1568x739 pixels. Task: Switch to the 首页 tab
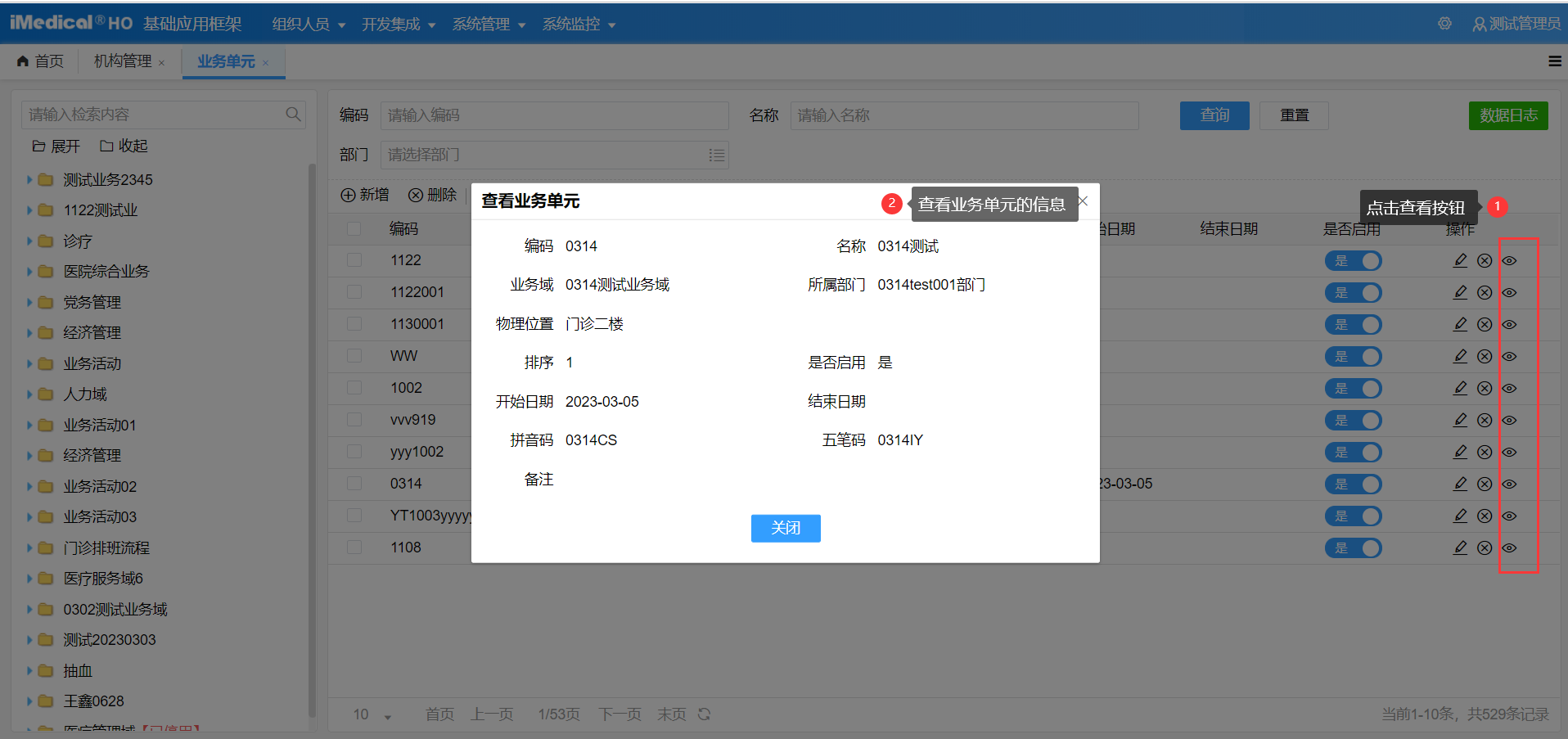point(41,61)
